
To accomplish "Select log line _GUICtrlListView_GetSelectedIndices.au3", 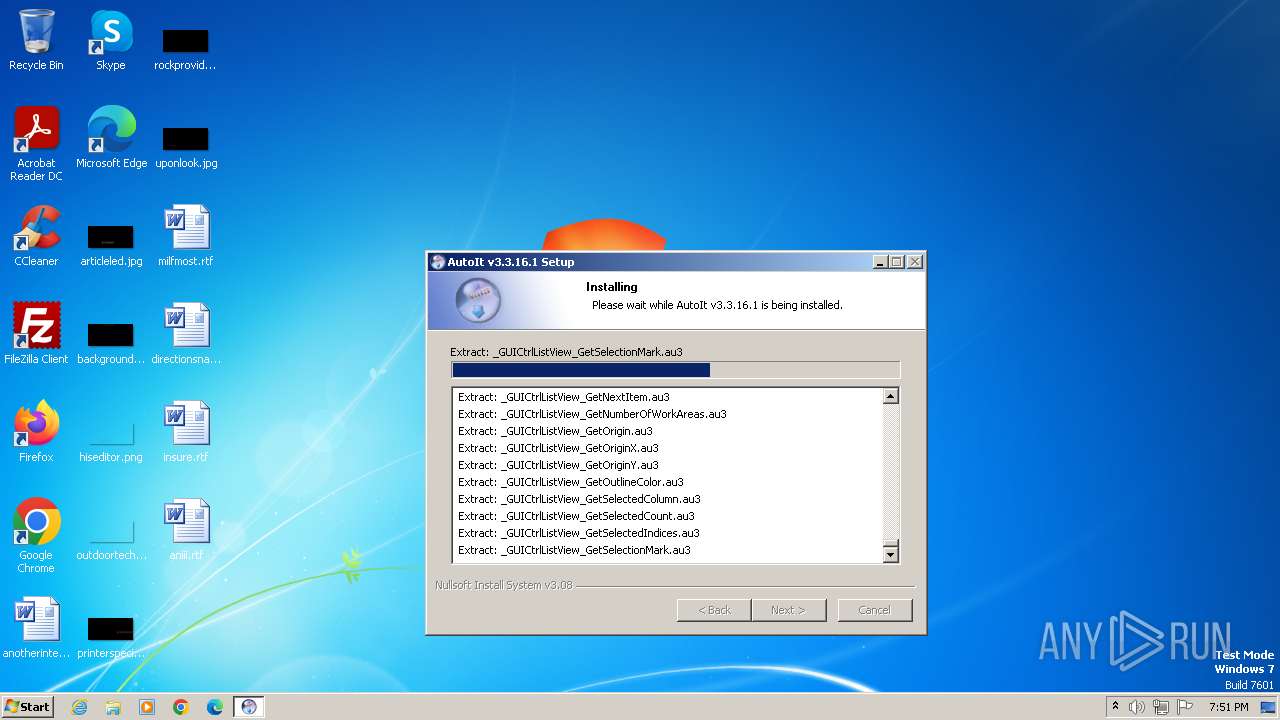I will [579, 533].
